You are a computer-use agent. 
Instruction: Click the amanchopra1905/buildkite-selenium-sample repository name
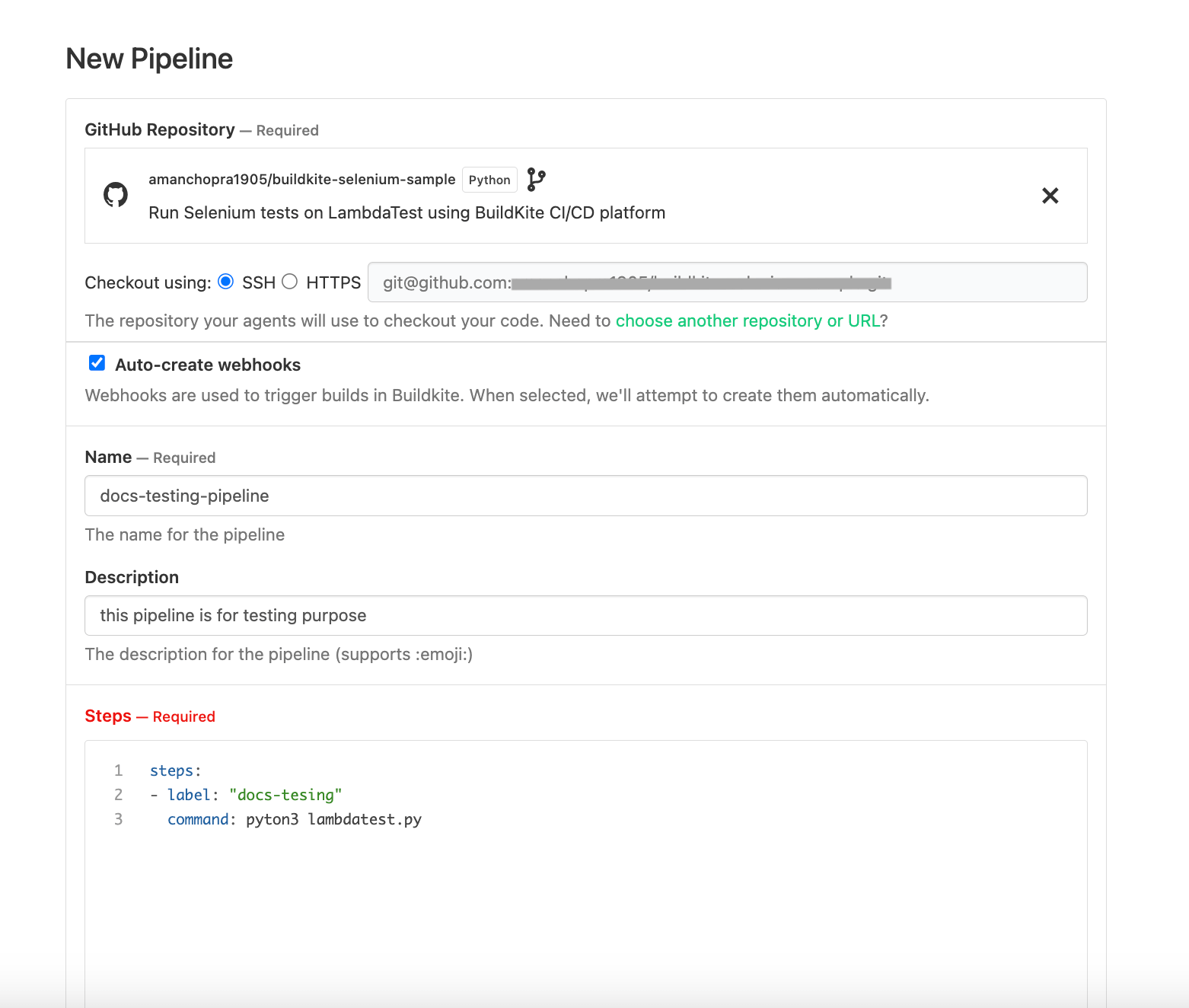coord(301,179)
